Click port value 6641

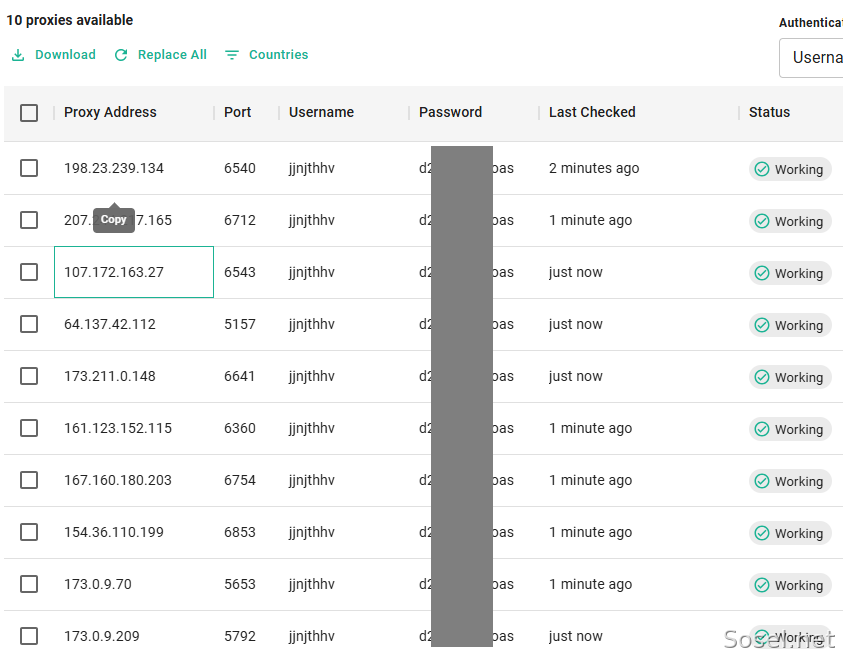tap(240, 376)
